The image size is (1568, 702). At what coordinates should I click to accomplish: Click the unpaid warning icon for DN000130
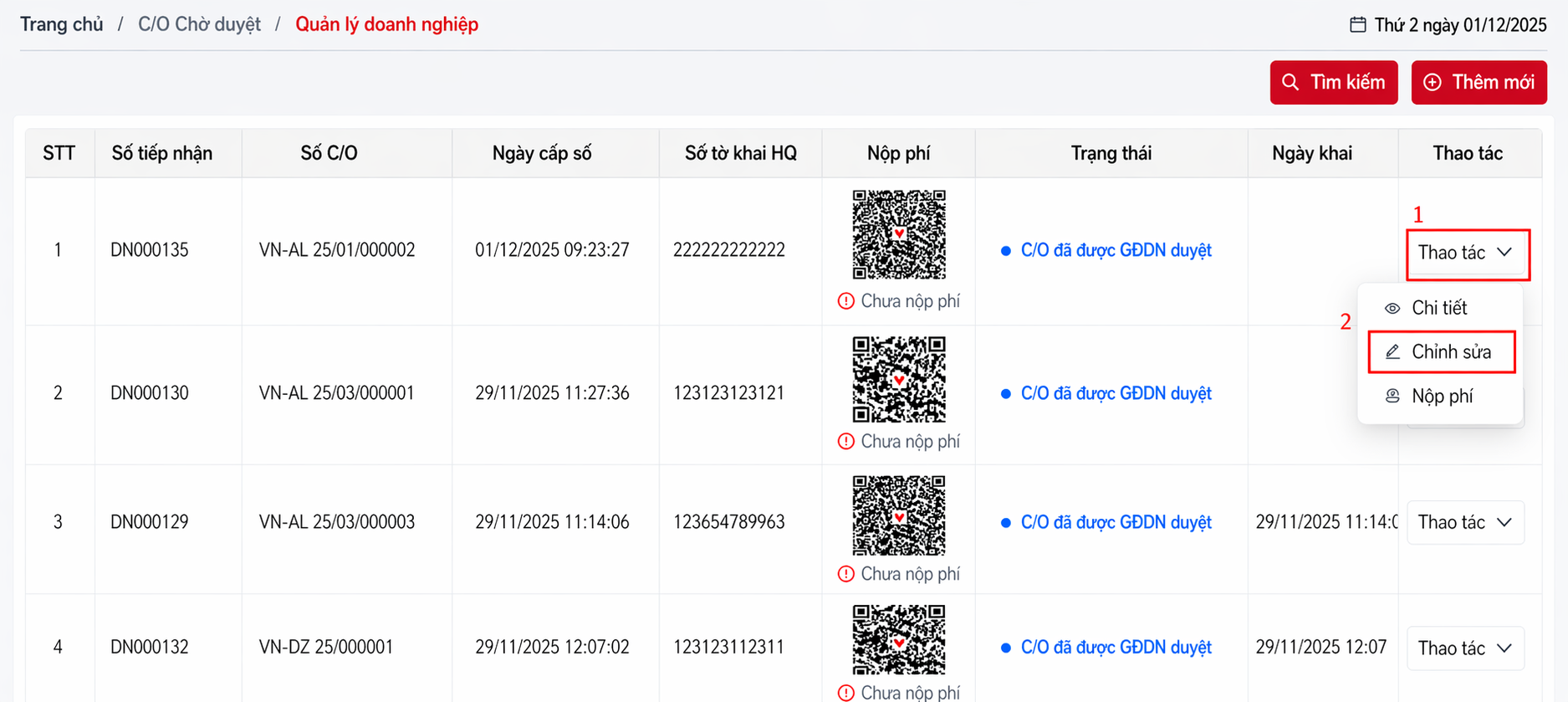[x=846, y=441]
